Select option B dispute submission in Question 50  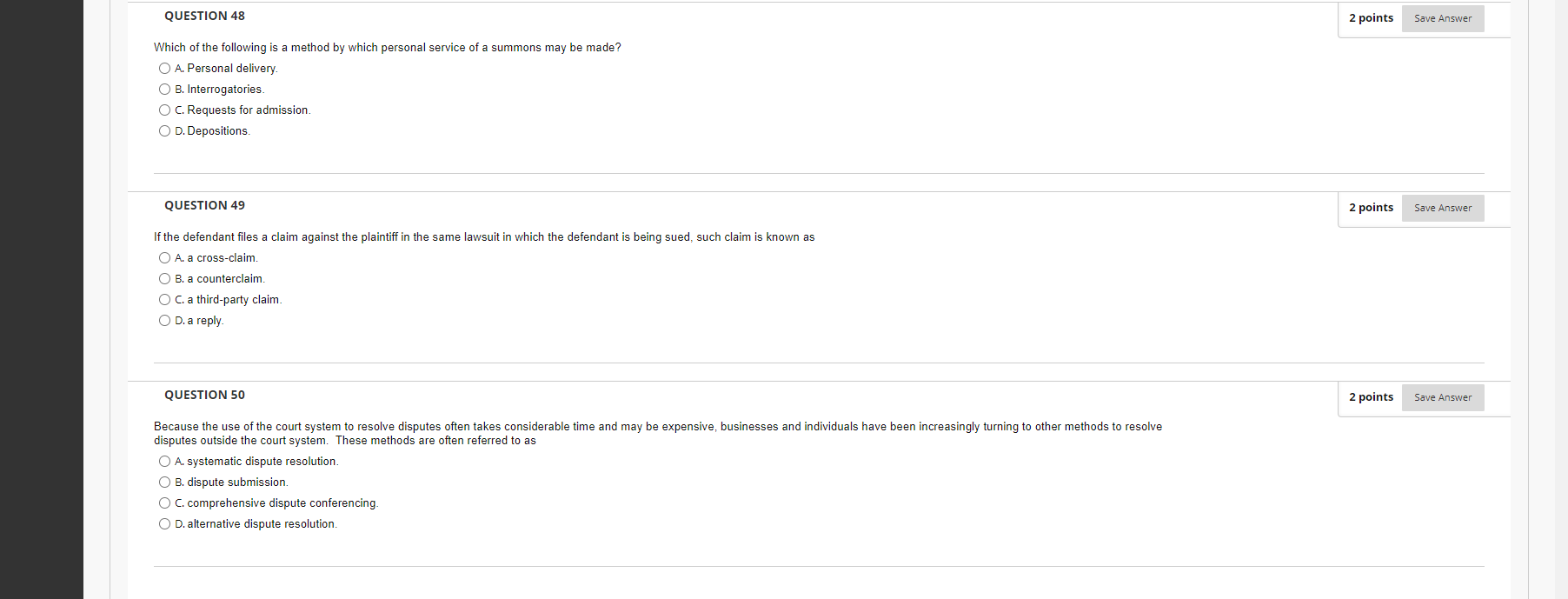coord(164,482)
